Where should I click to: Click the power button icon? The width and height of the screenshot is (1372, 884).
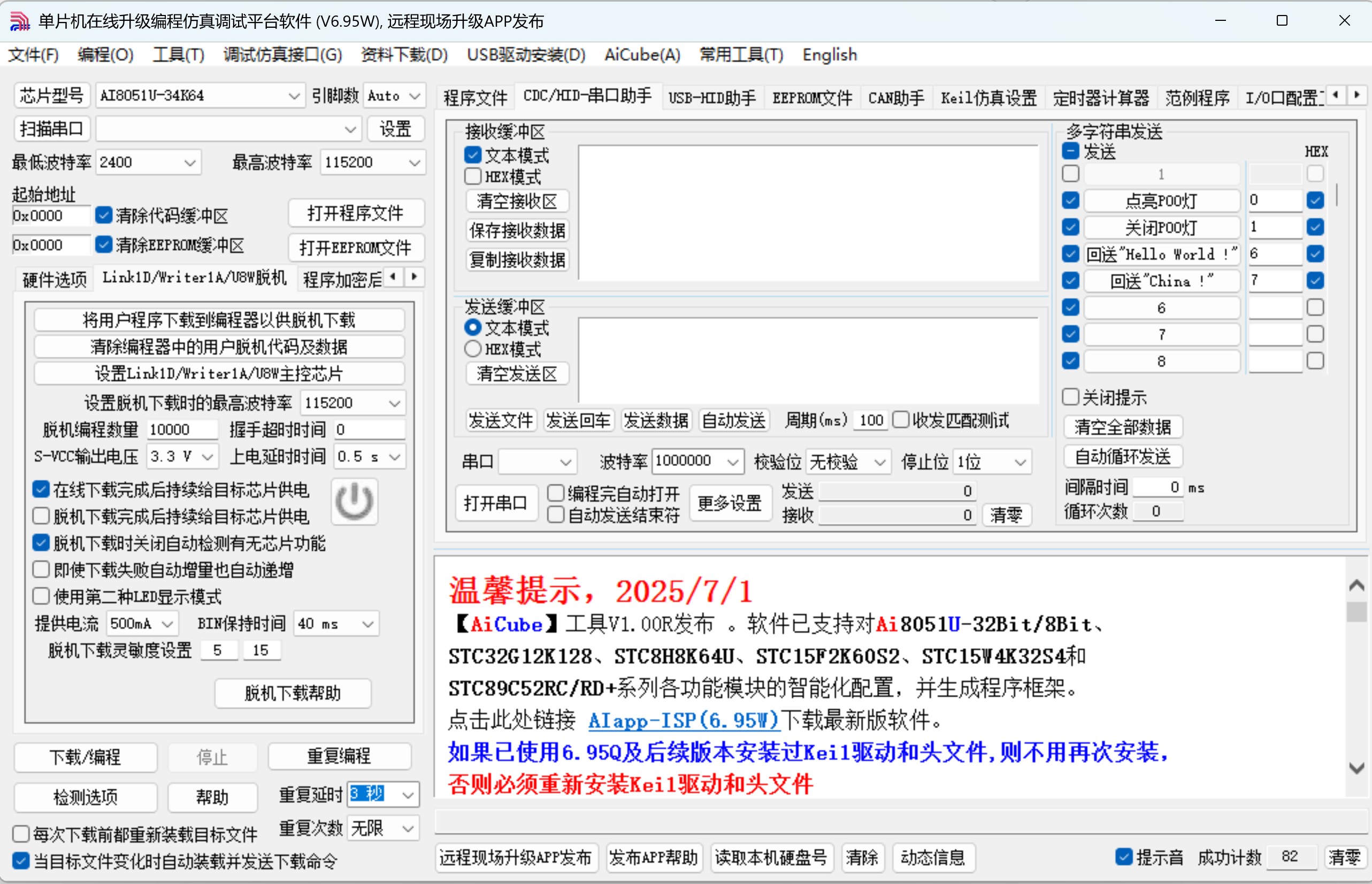pos(354,501)
